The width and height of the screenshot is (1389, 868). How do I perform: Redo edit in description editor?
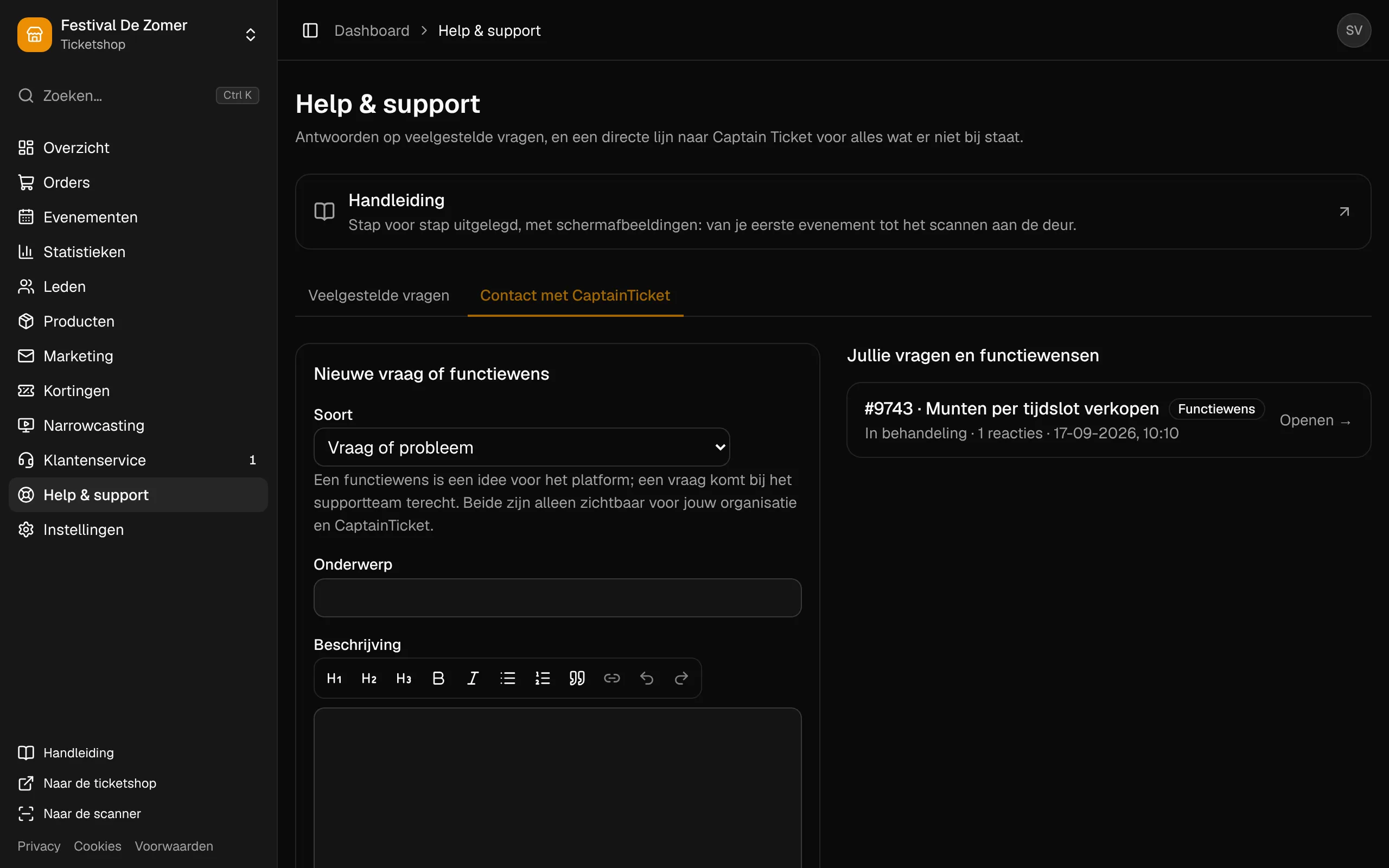[681, 678]
